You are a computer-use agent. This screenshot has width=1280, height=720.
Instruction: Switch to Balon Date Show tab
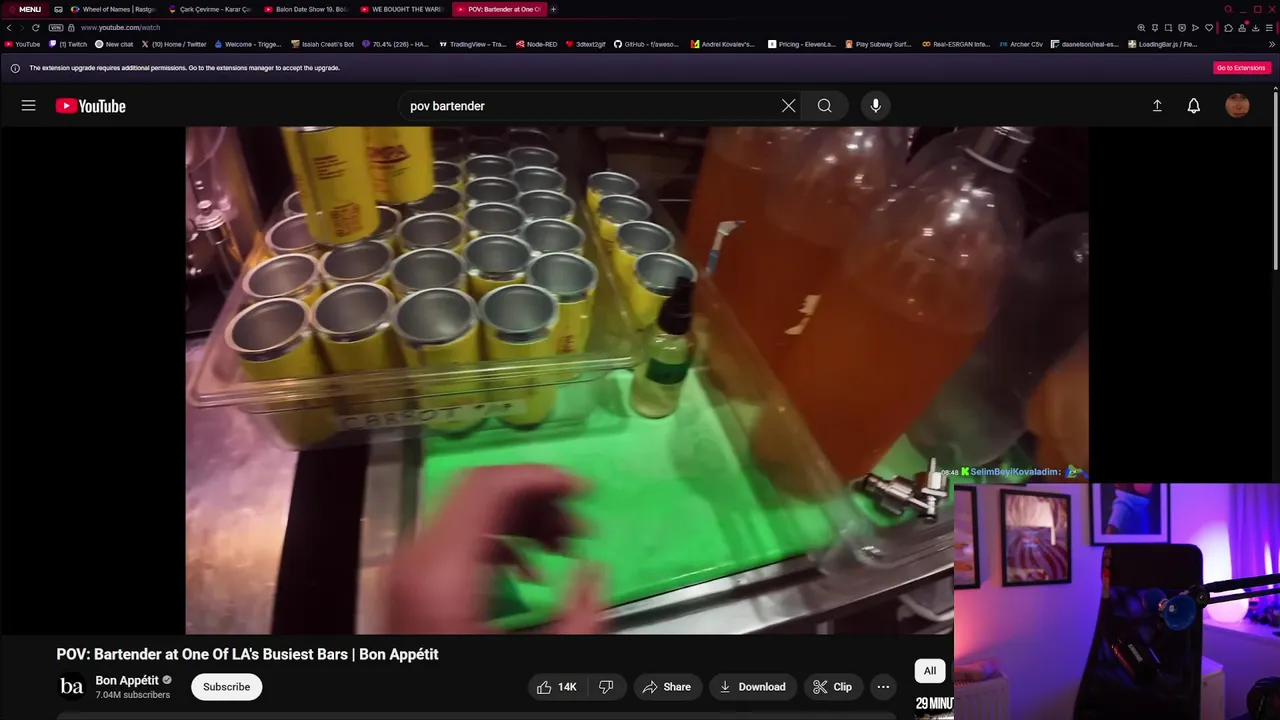point(305,9)
